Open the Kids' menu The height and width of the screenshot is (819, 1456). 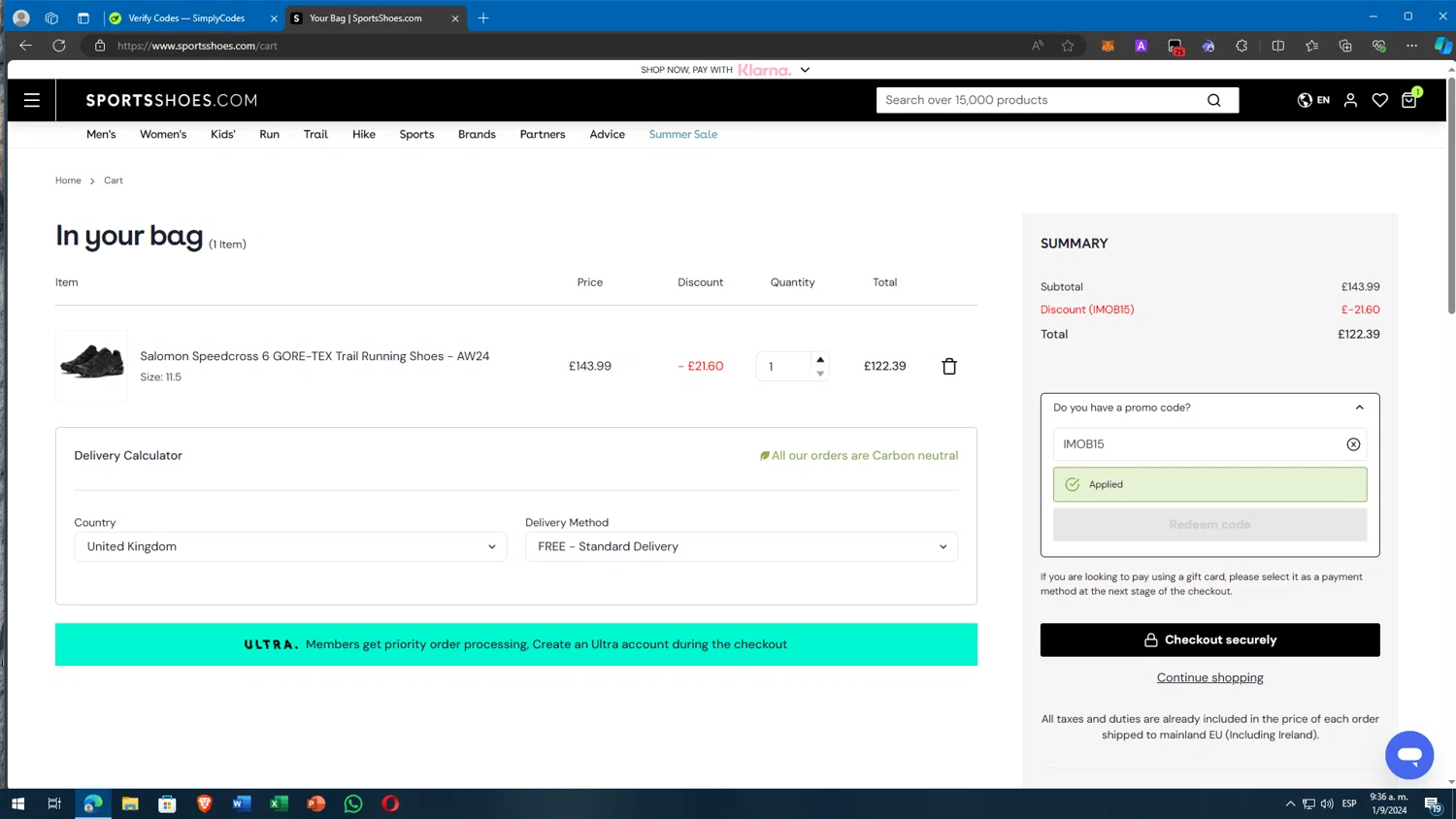coord(223,134)
